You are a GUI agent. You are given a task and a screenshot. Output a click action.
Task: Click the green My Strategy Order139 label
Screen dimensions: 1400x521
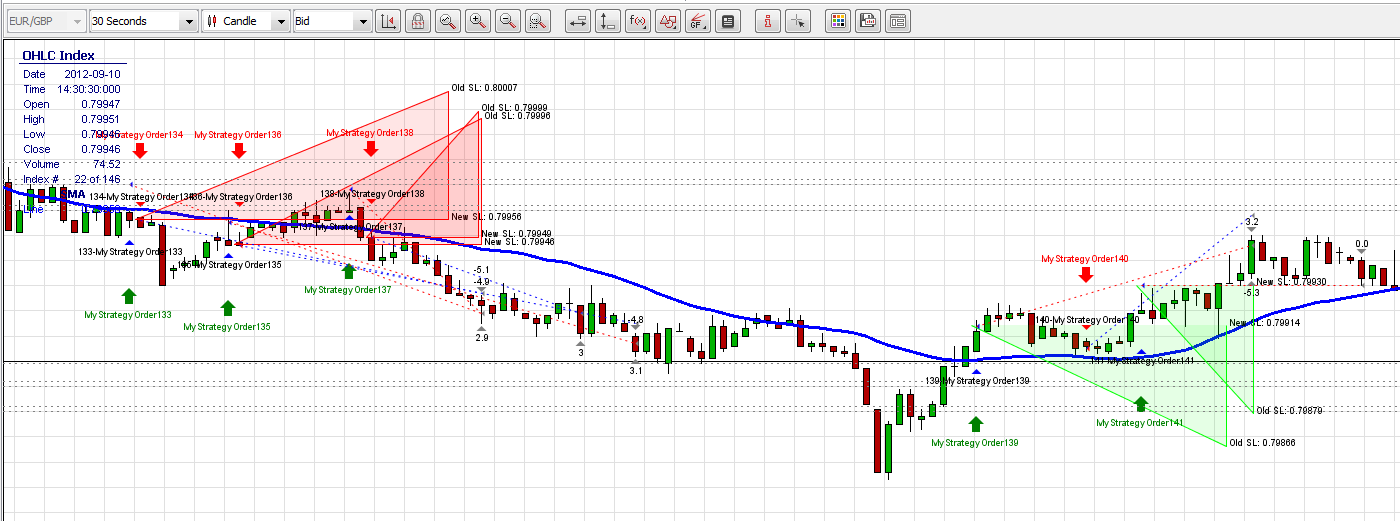pos(975,442)
